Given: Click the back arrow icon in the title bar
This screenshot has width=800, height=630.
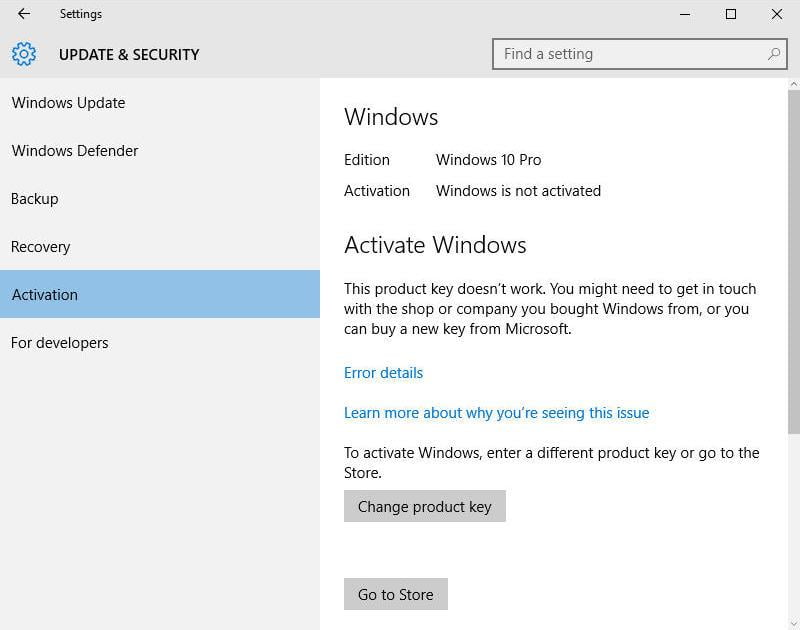Looking at the screenshot, I should [23, 14].
